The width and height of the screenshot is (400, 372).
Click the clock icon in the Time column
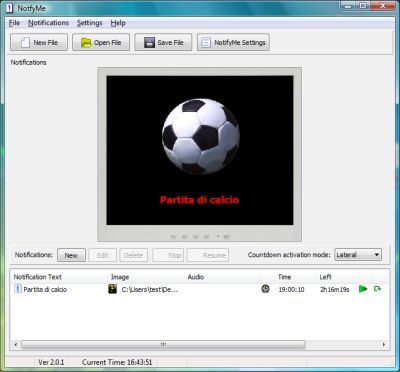[265, 289]
